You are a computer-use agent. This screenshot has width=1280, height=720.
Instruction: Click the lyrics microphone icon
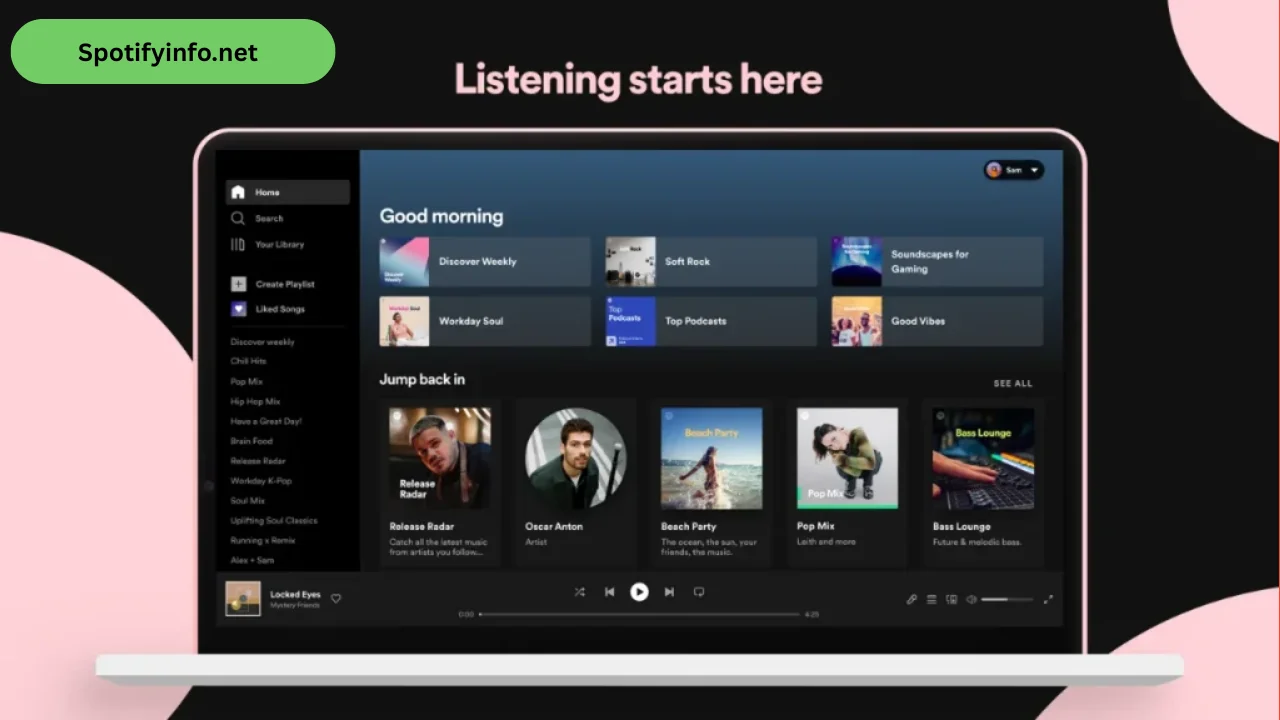(x=911, y=599)
